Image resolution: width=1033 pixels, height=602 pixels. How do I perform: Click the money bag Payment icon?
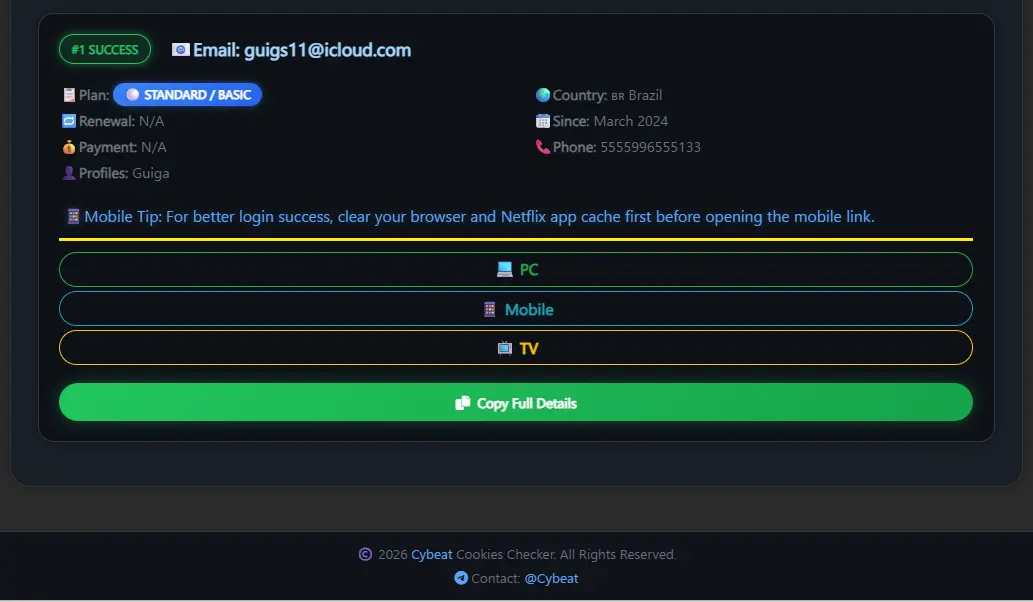69,147
